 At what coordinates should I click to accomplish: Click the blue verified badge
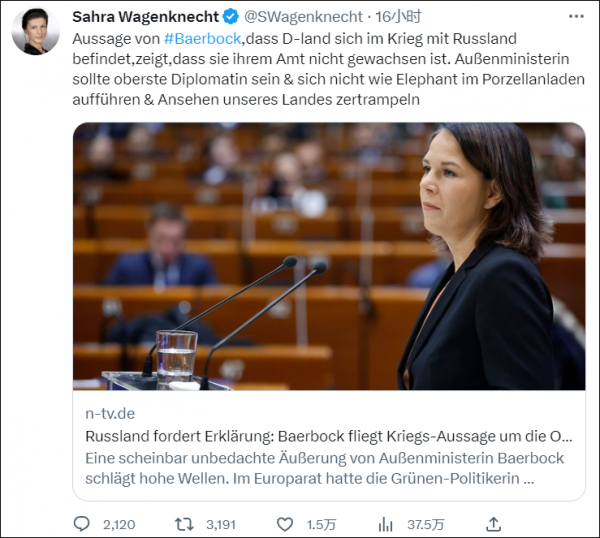(231, 17)
